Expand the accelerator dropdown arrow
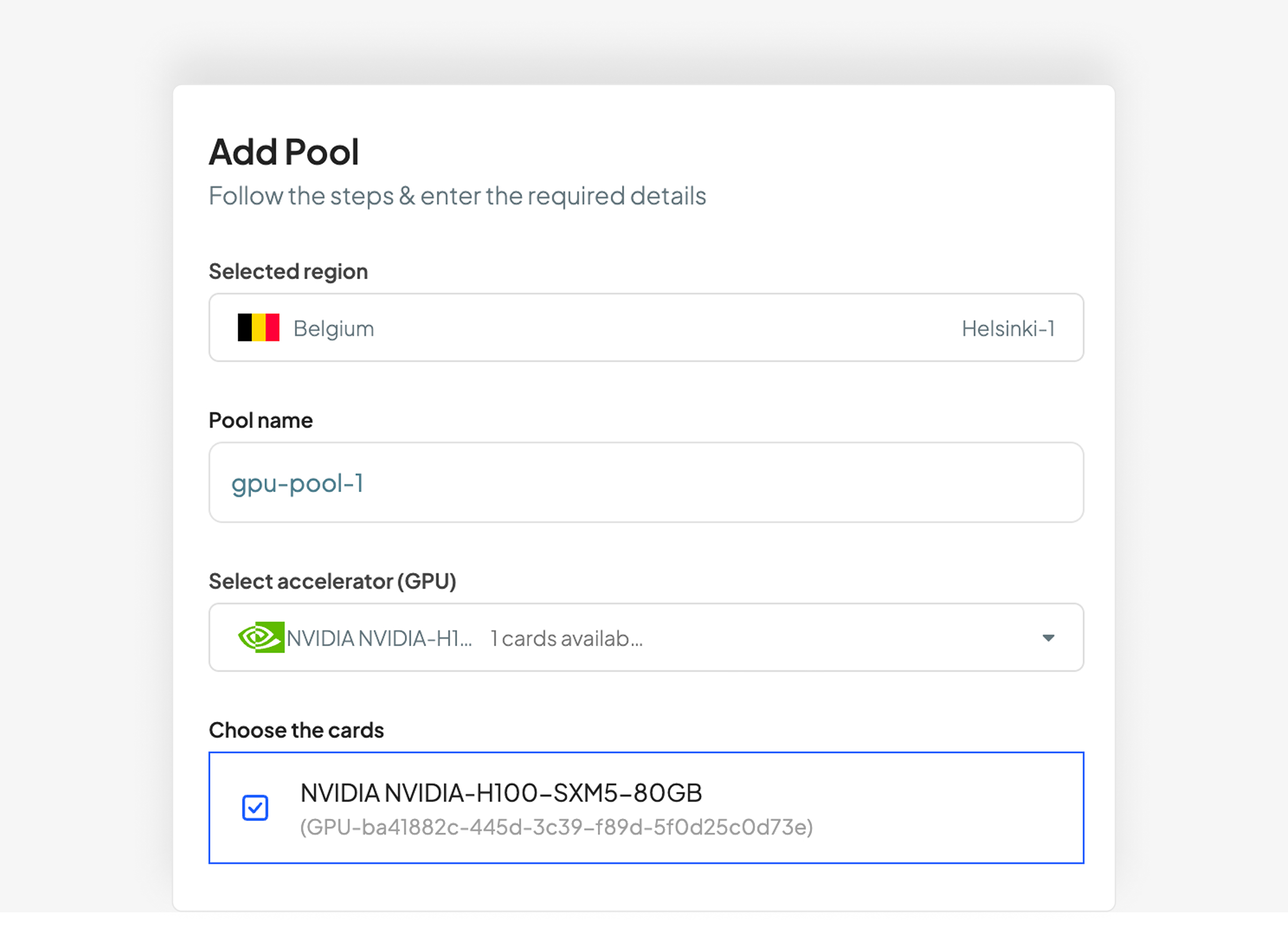The width and height of the screenshot is (1288, 930). coord(1048,638)
